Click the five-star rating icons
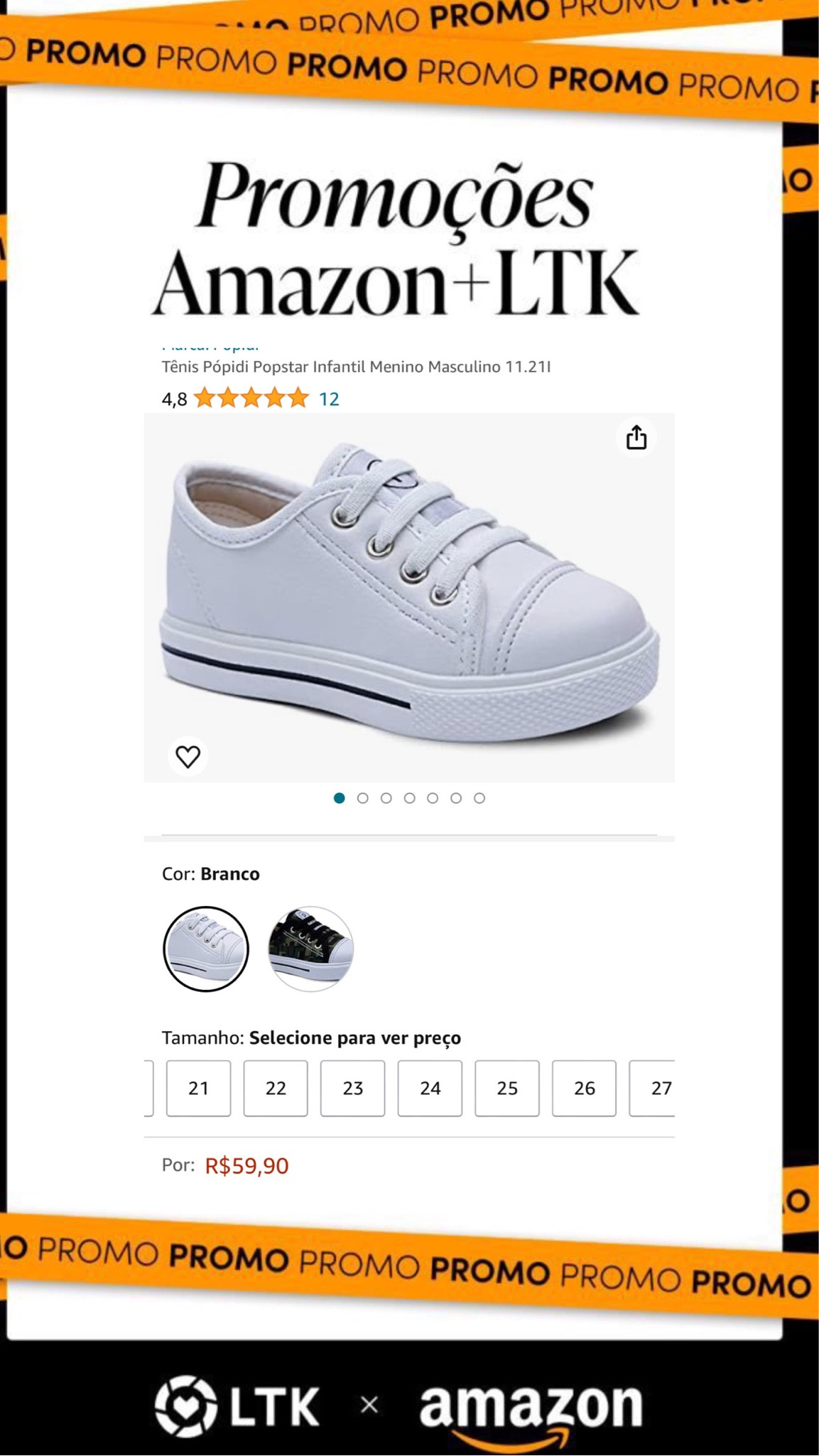Viewport: 819px width, 1456px height. (x=251, y=398)
